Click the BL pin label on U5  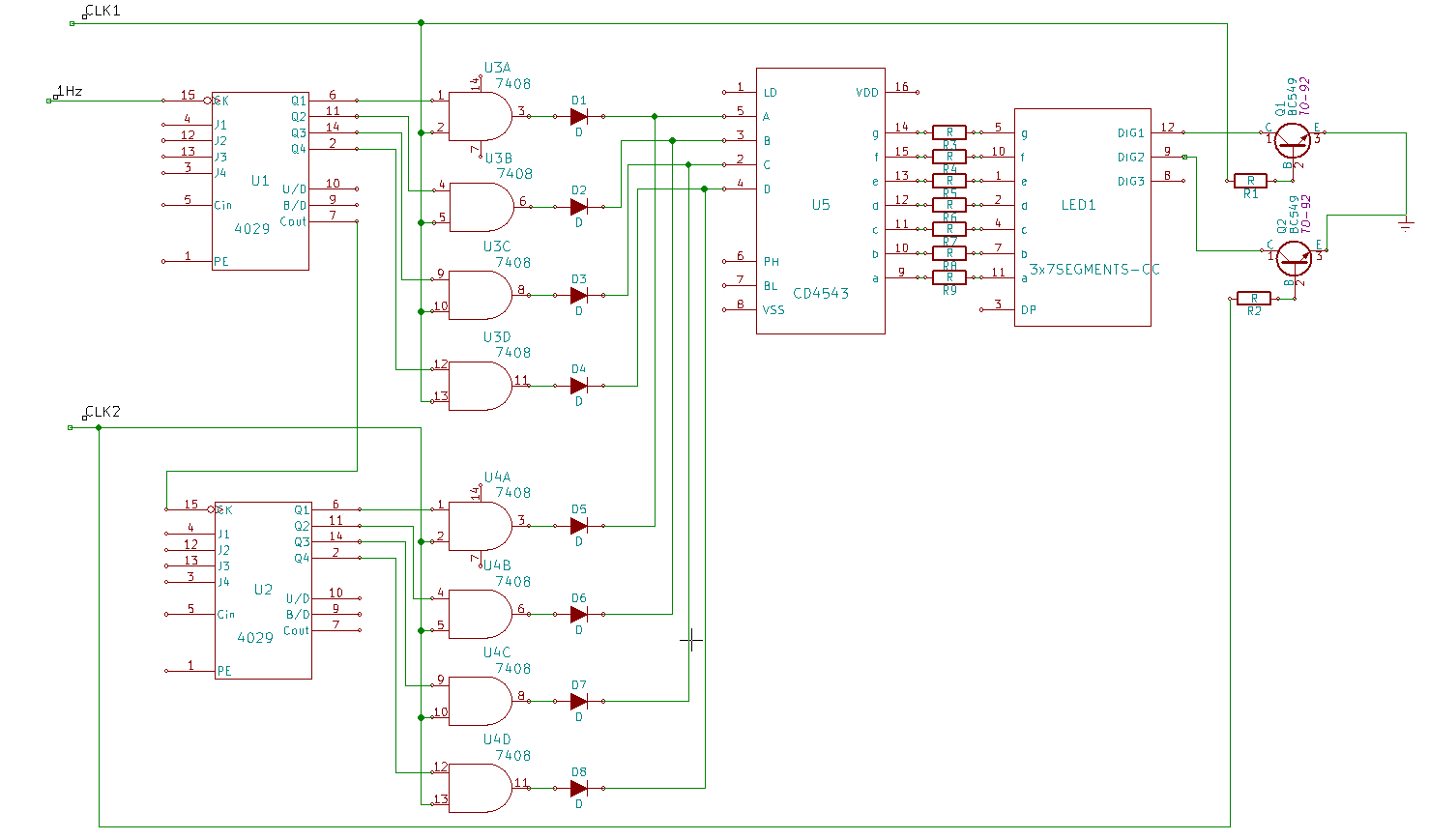point(771,286)
